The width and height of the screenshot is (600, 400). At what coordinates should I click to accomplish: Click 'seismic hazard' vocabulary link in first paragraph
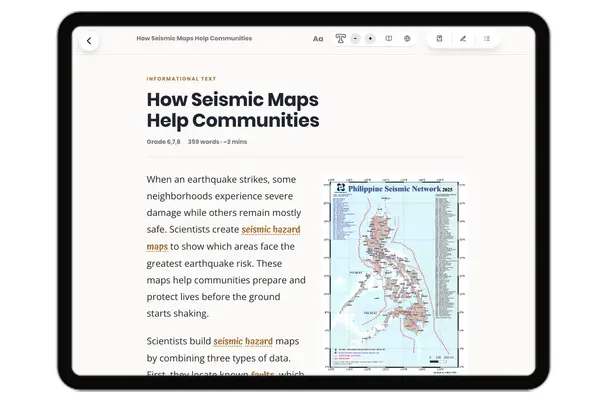[271, 229]
